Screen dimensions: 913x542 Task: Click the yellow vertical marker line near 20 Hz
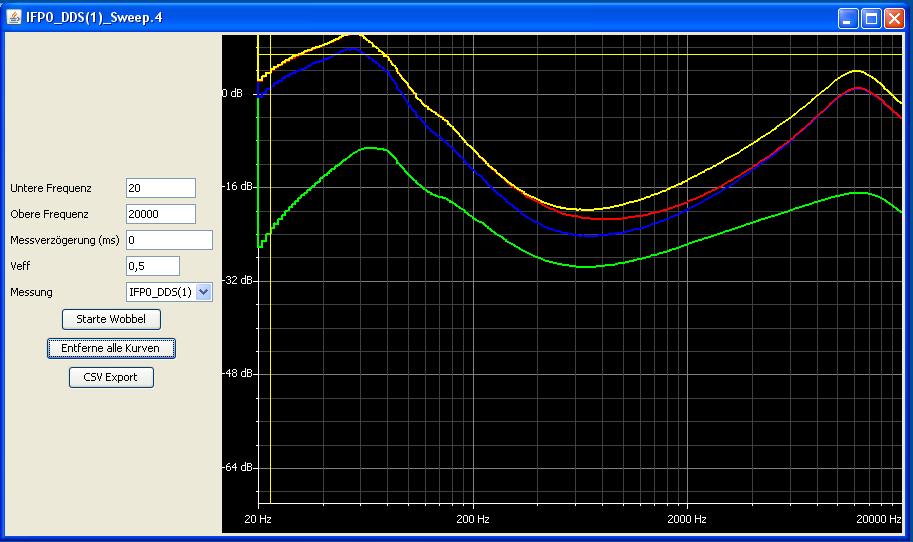click(x=270, y=300)
